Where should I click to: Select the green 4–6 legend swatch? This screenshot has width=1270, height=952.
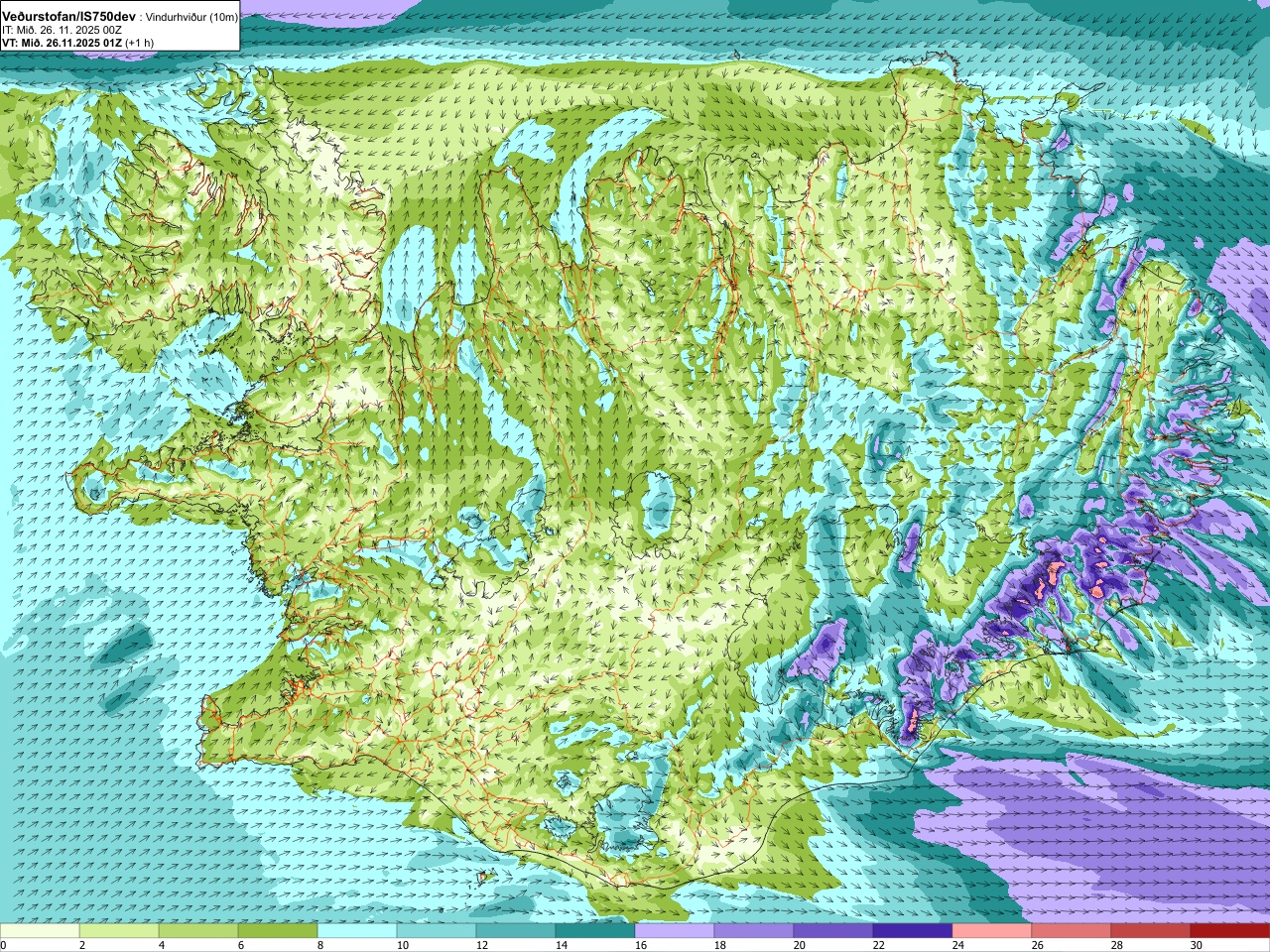coord(198,931)
